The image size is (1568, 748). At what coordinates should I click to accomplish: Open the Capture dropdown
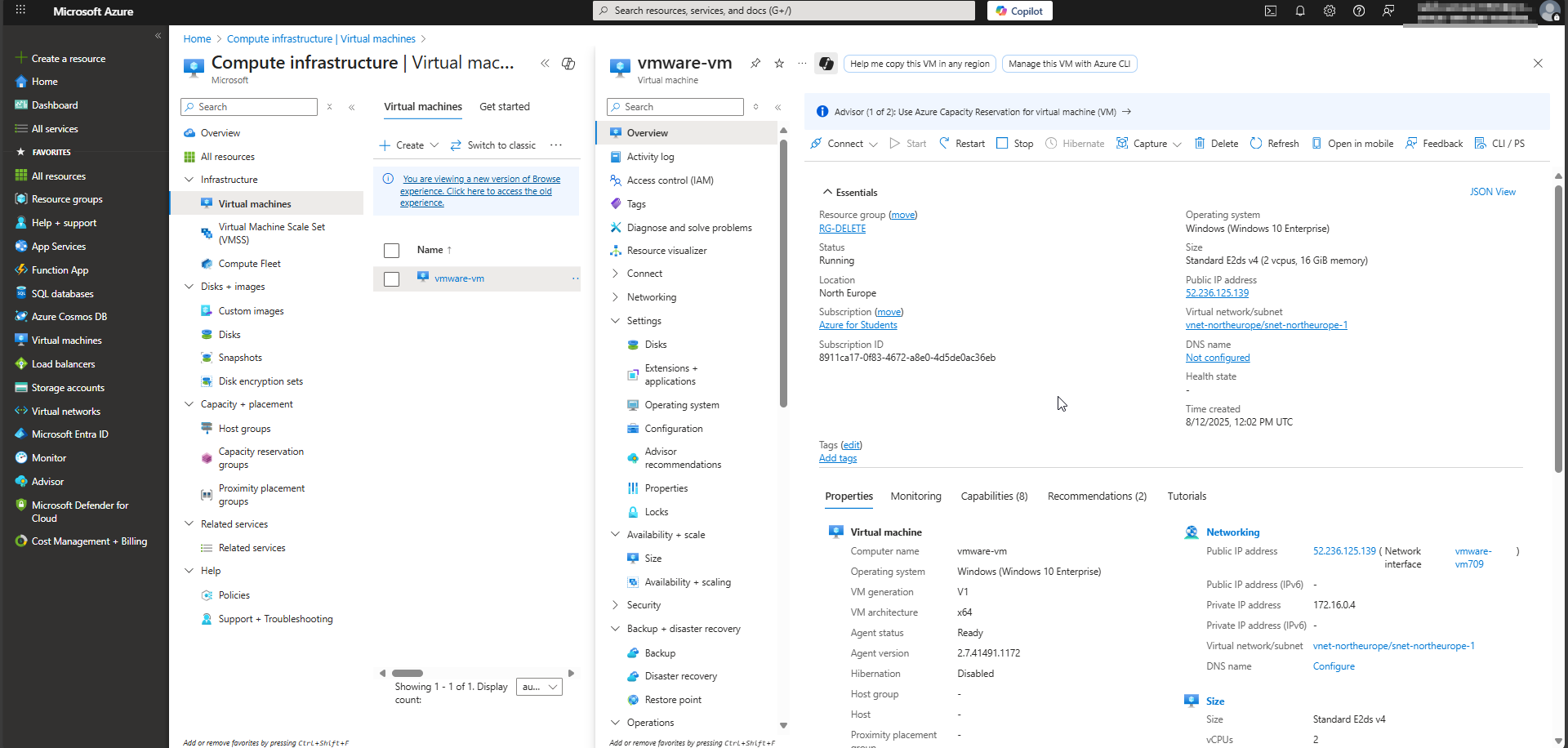[1149, 144]
